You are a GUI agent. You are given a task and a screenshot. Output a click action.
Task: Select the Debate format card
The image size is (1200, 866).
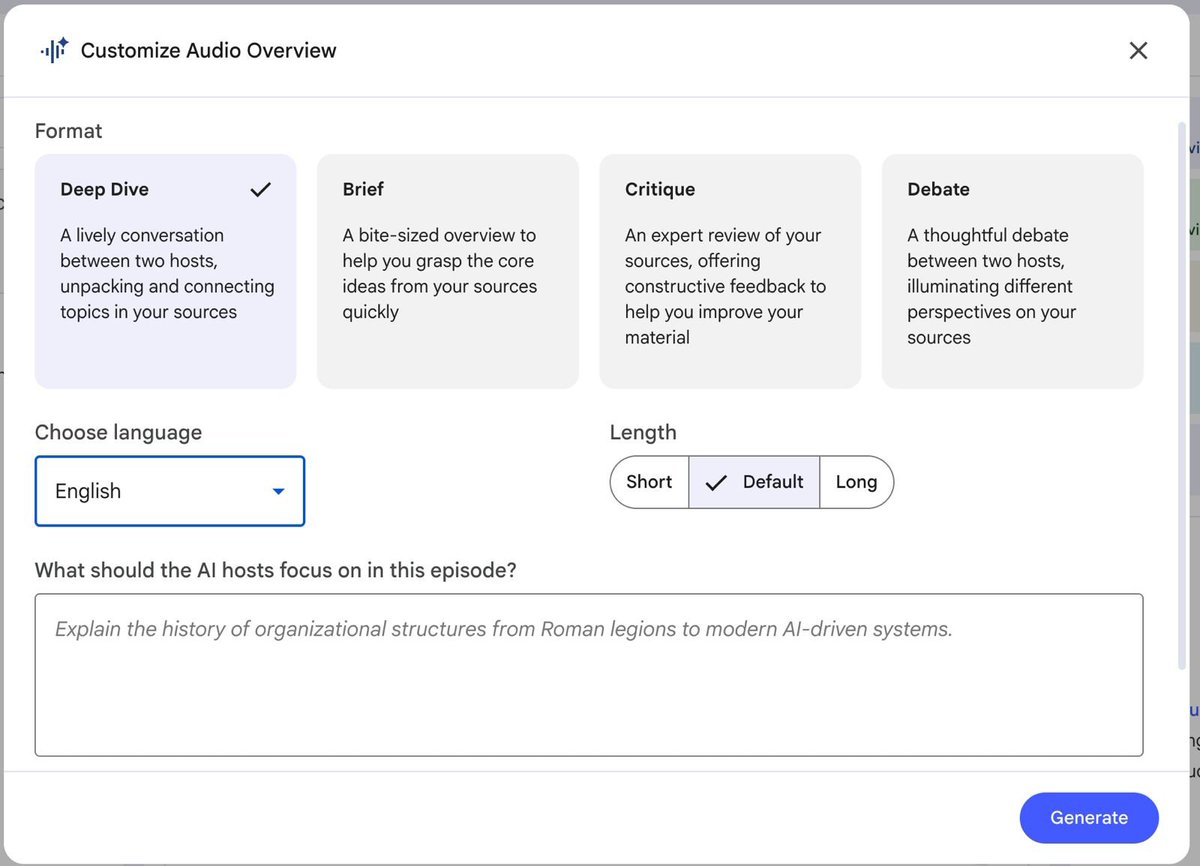(x=1012, y=271)
